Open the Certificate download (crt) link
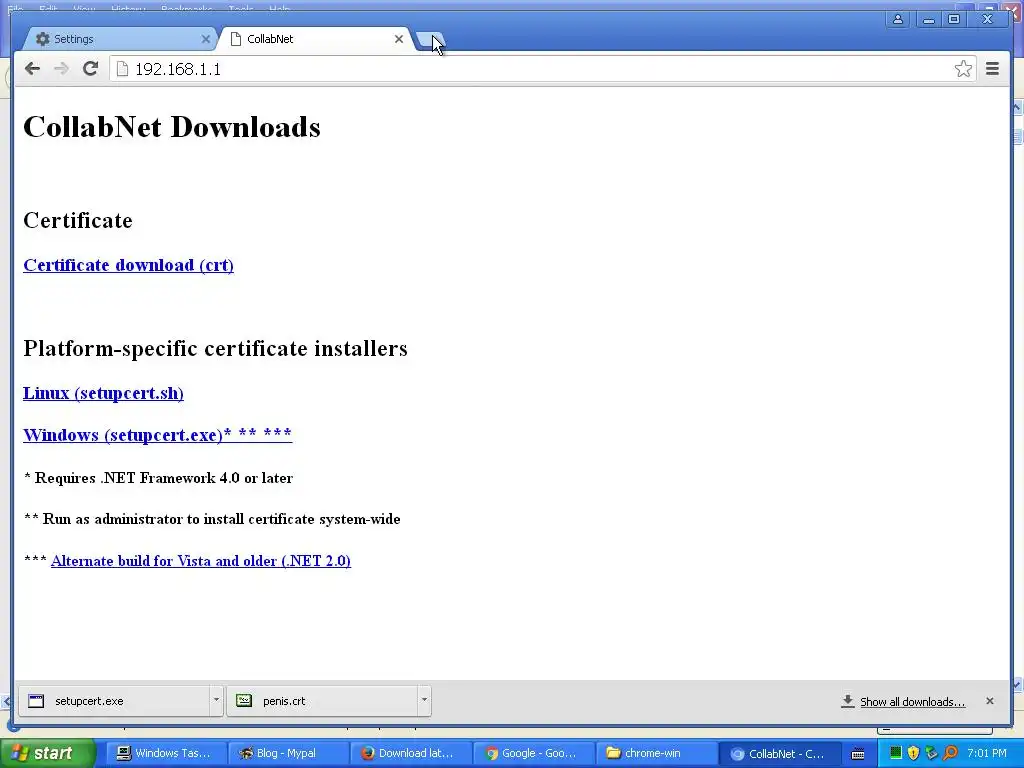Viewport: 1024px width, 768px height. tap(128, 265)
